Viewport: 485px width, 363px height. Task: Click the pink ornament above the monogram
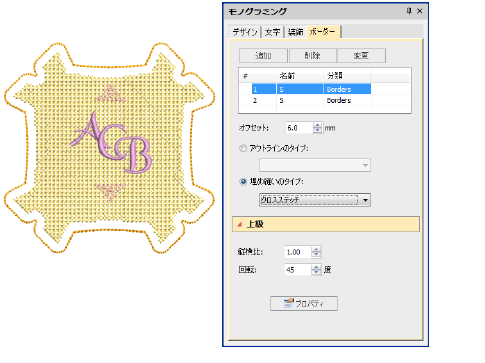pyautogui.click(x=111, y=94)
